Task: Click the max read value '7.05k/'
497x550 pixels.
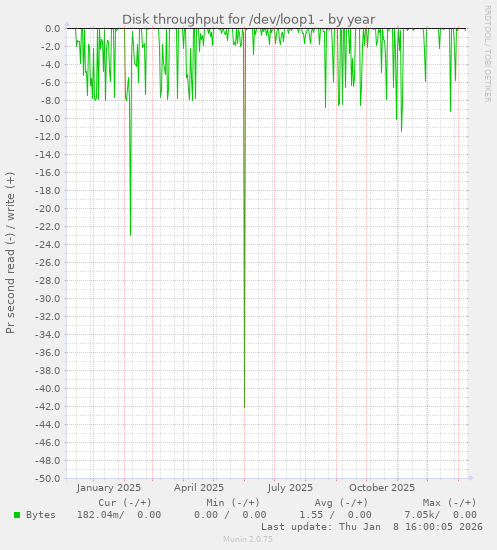Action: coord(422,515)
